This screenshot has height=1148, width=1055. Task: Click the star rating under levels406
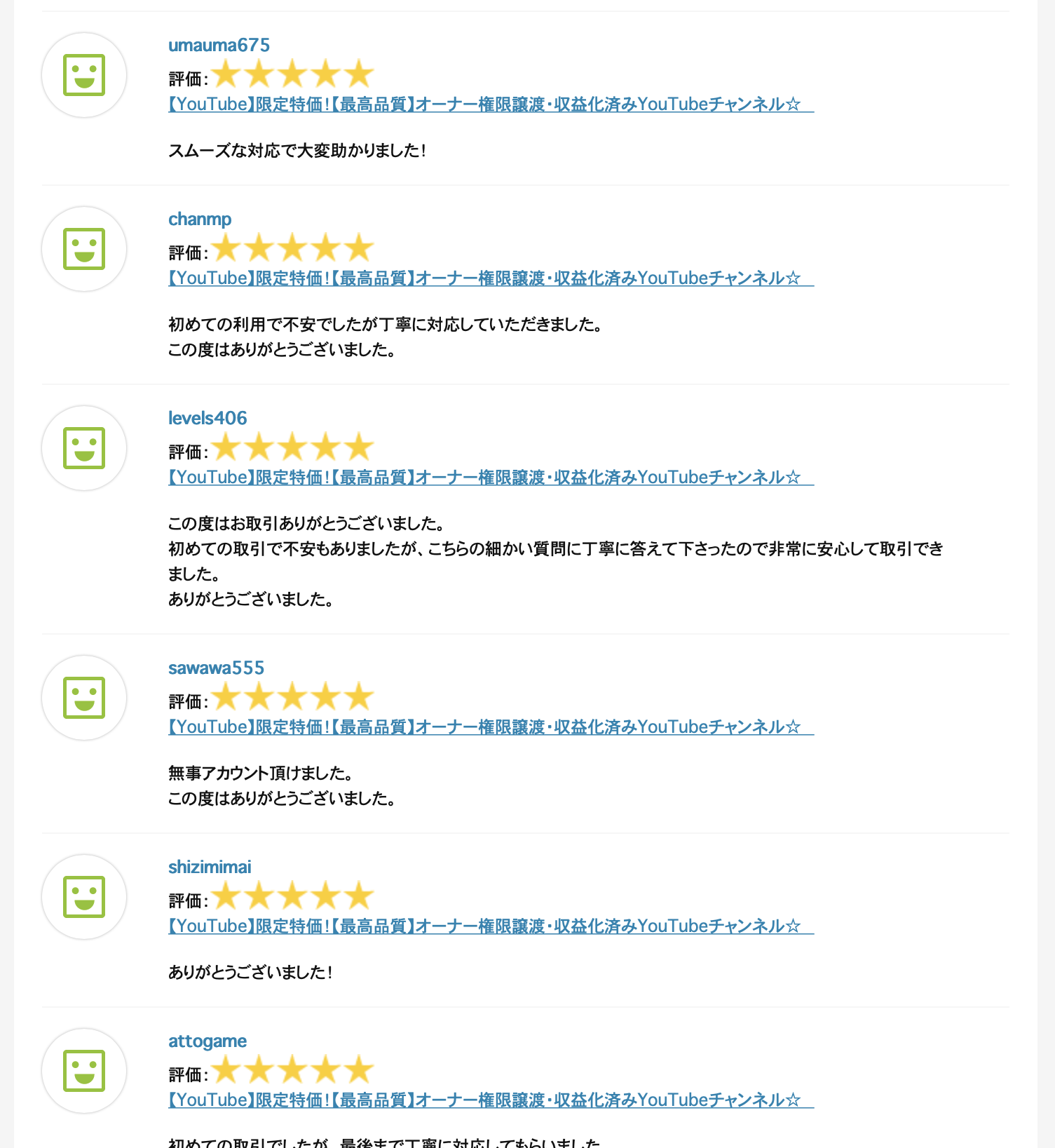(x=293, y=447)
